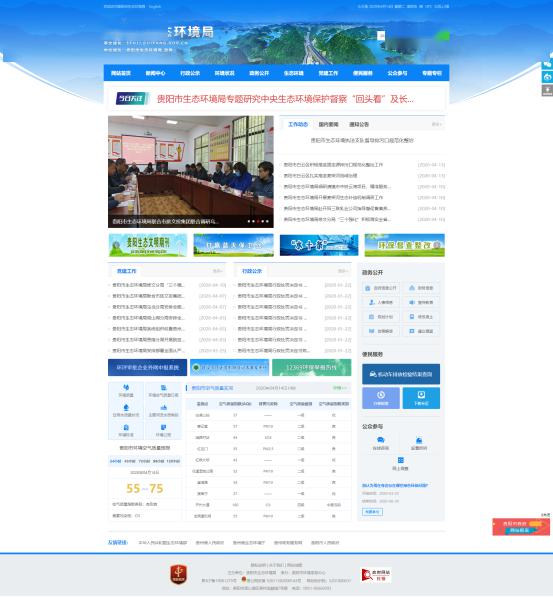Open 政务公开 navigation item
The image size is (553, 597).
[x=259, y=73]
